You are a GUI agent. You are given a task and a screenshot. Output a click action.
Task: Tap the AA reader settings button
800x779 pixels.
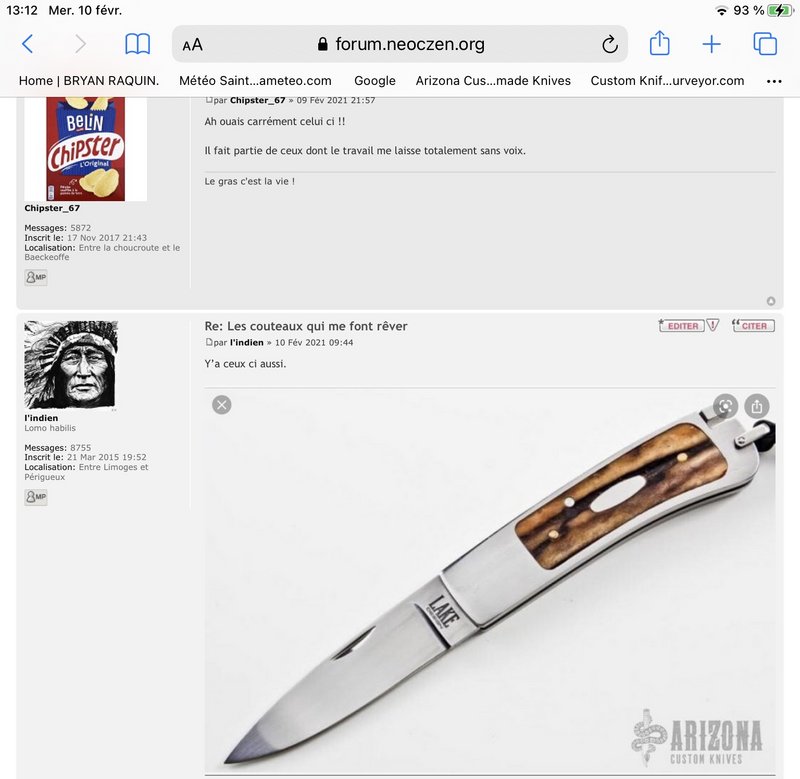coord(192,45)
